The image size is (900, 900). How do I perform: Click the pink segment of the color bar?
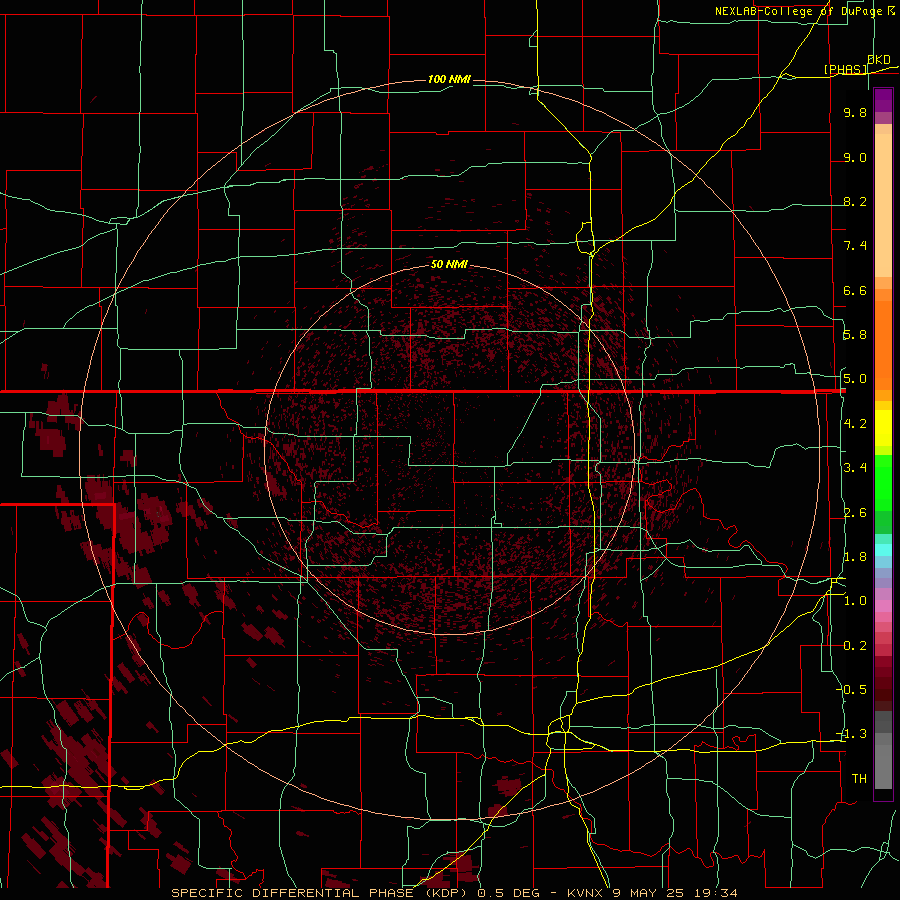click(883, 606)
